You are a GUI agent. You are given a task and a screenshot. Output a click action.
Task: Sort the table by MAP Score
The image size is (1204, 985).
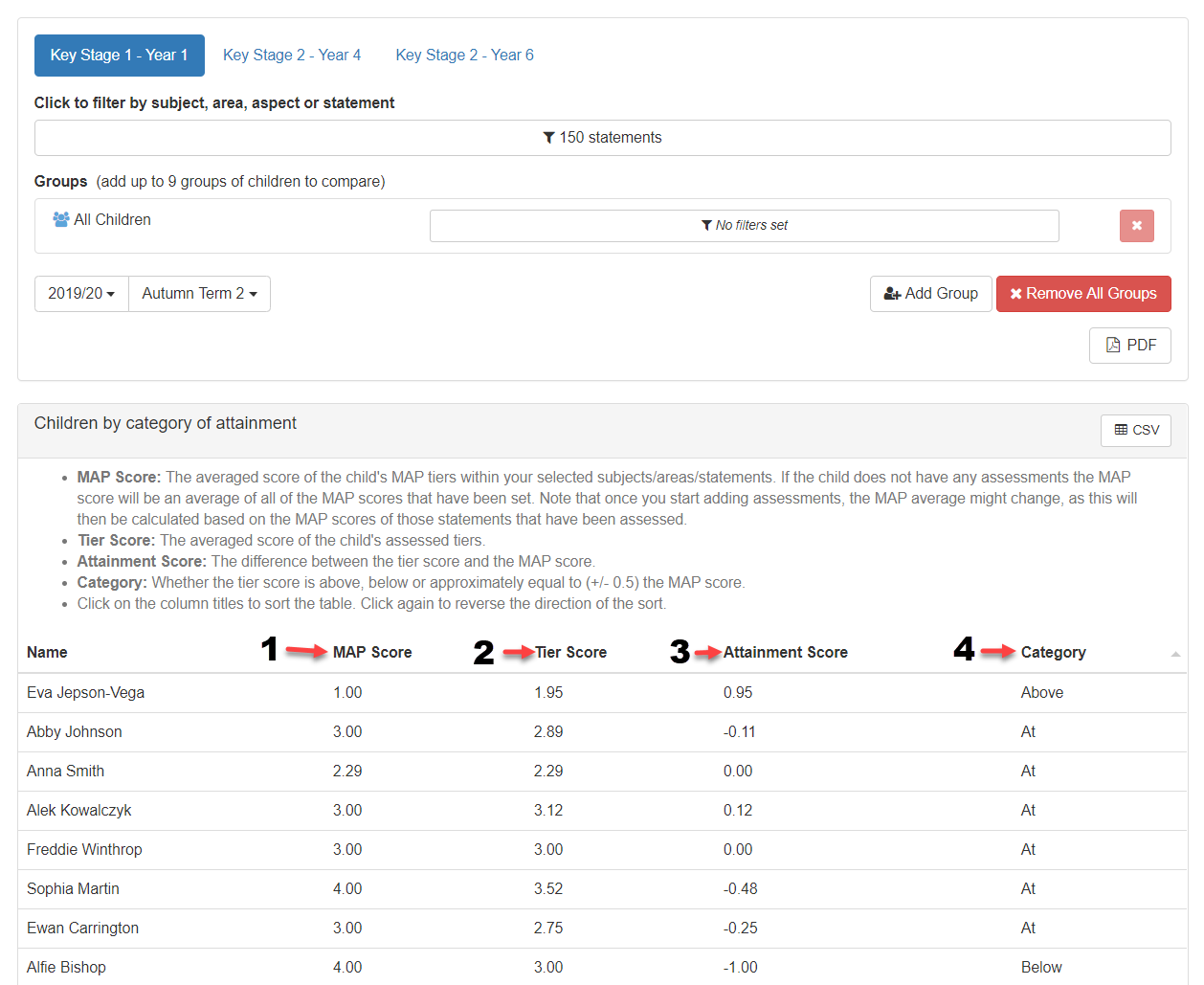[x=372, y=652]
